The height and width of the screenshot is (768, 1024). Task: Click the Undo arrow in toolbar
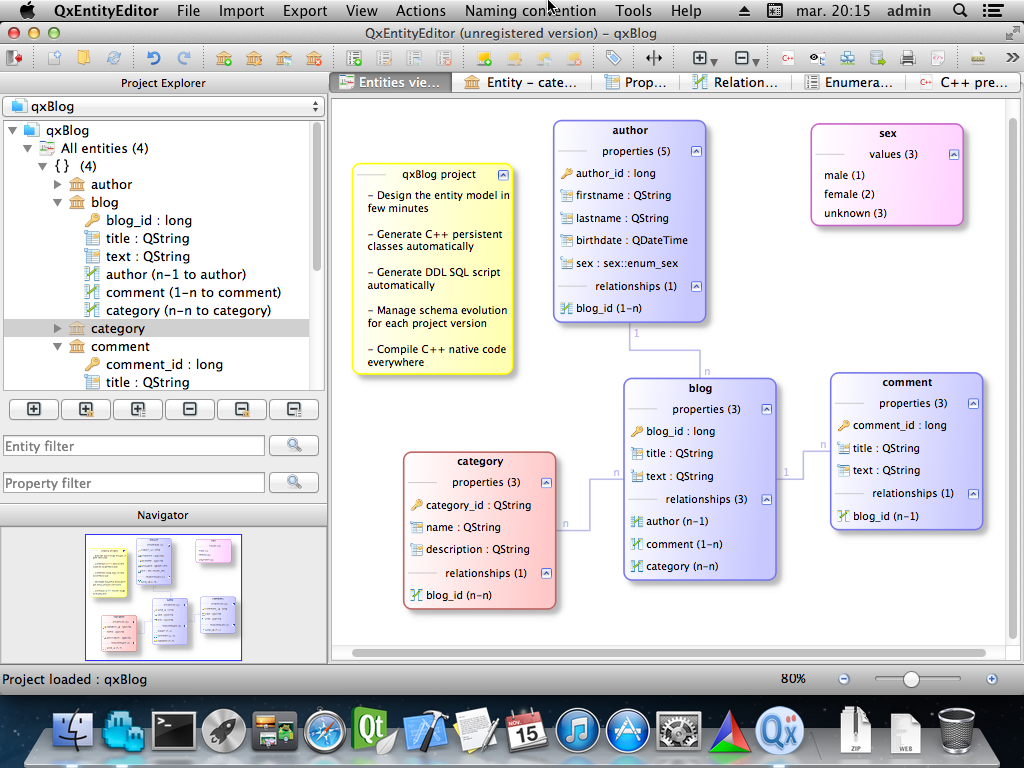click(x=153, y=59)
